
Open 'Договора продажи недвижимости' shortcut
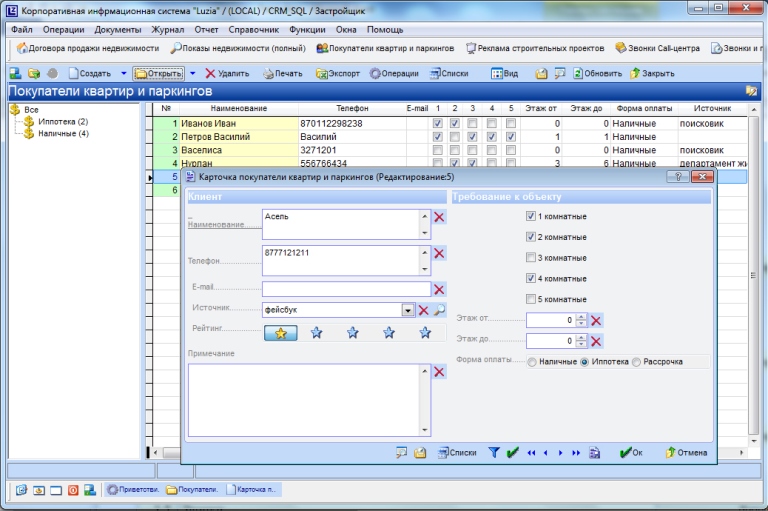[88, 48]
